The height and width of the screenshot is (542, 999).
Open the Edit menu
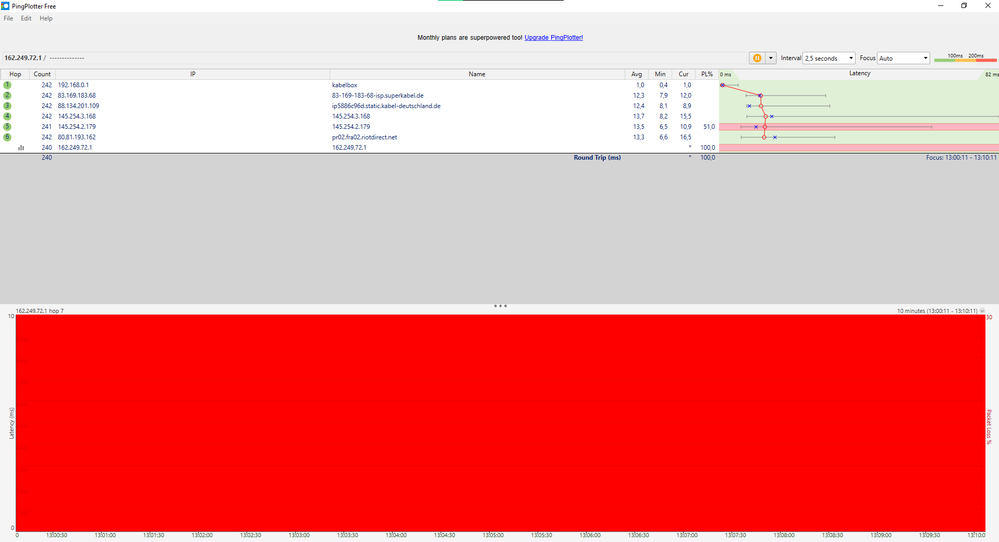point(25,18)
